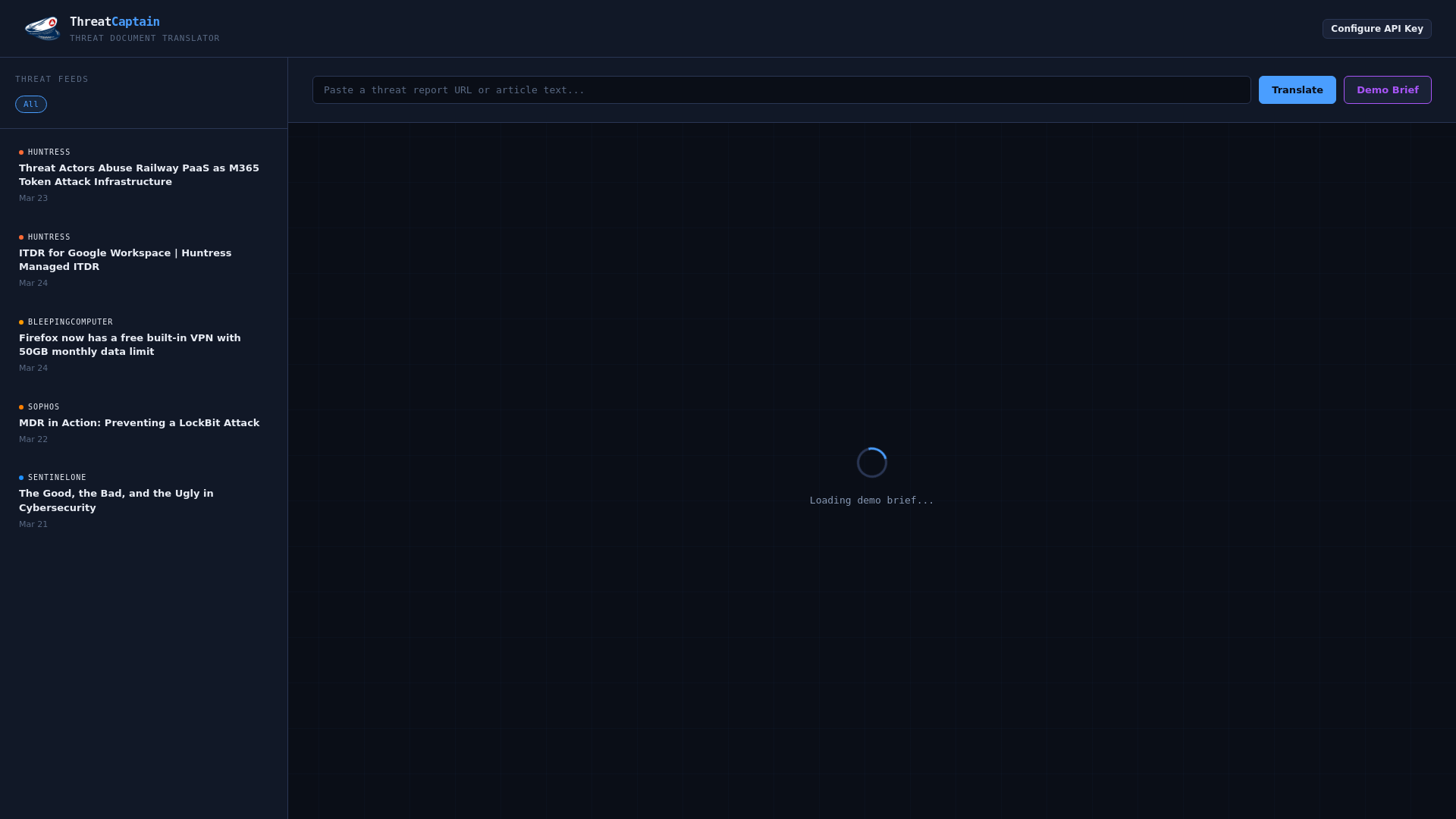The width and height of the screenshot is (1456, 819).
Task: Click the Mar 21 date text
Action: 33,525
